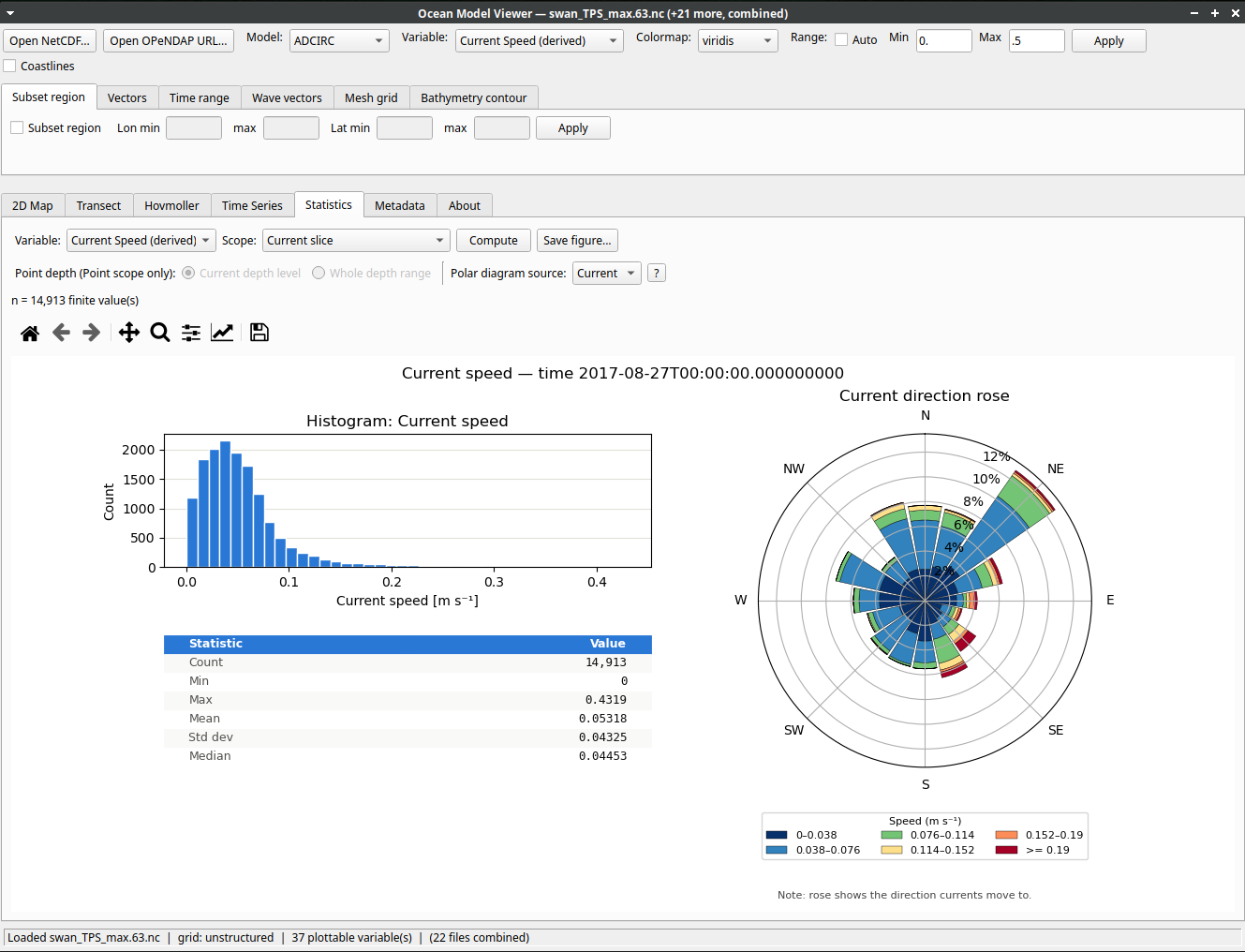Enable the Coastlines checkbox
Viewport: 1245px width, 952px height.
(x=10, y=66)
